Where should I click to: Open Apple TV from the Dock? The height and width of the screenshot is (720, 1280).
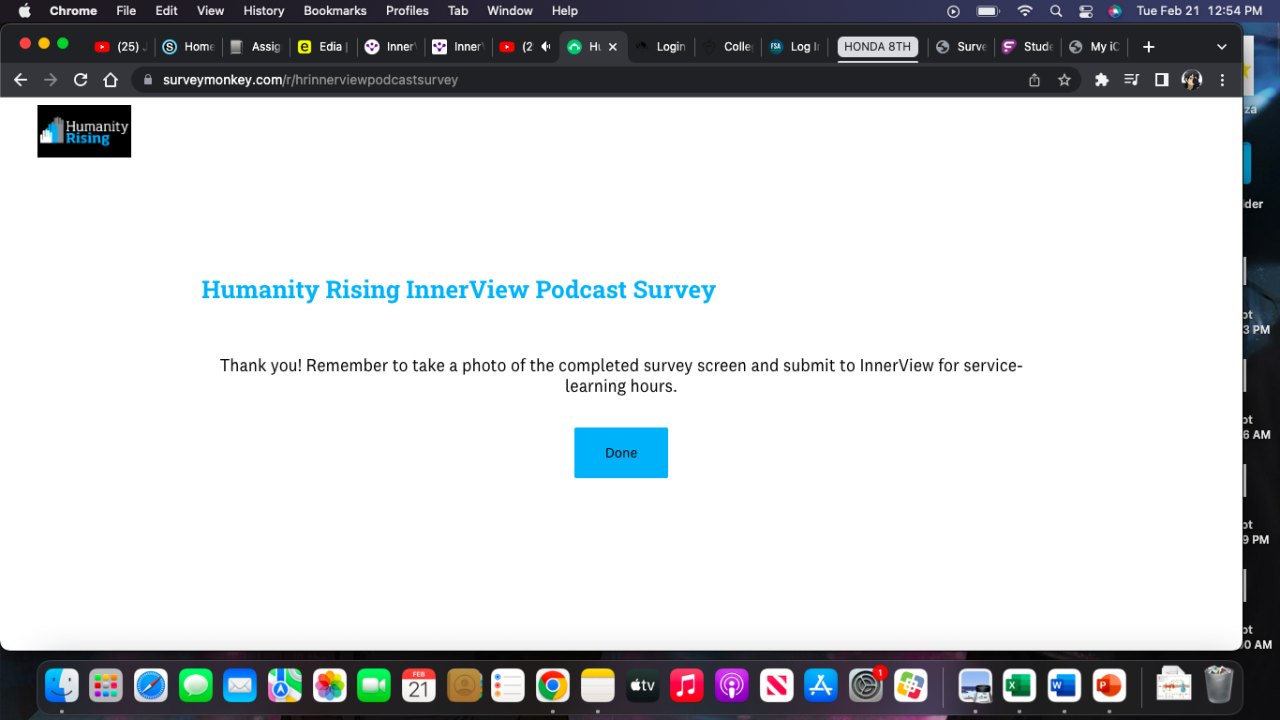pyautogui.click(x=642, y=685)
